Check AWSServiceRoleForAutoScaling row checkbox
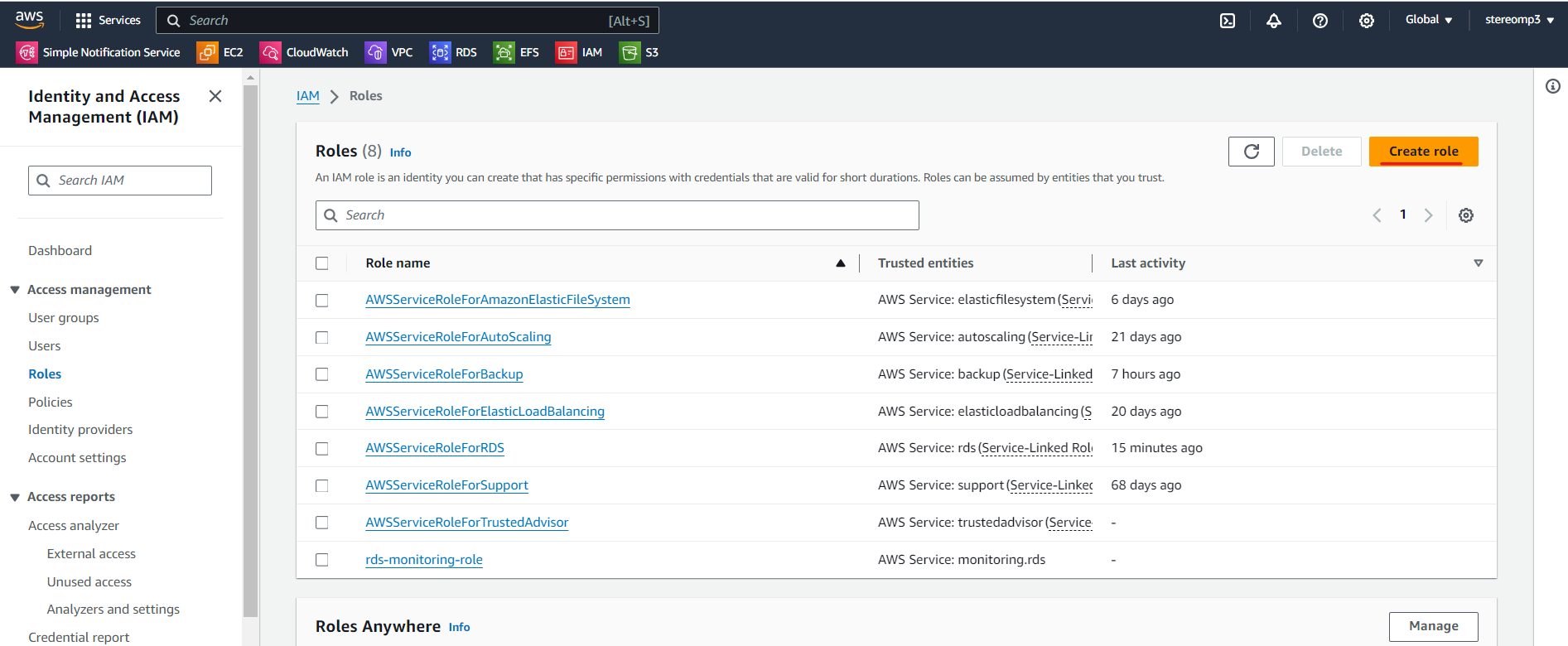 322,337
